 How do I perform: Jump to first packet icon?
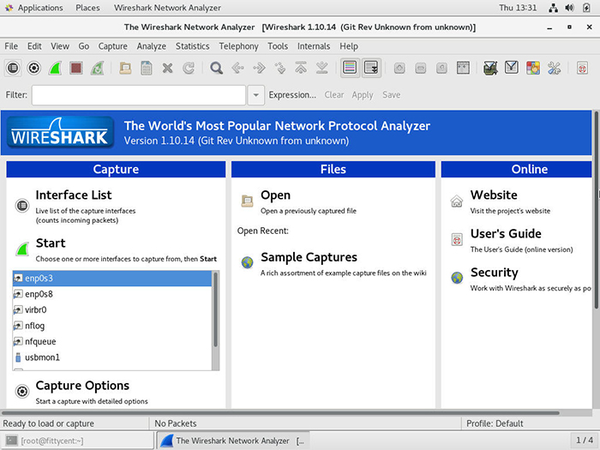click(301, 68)
